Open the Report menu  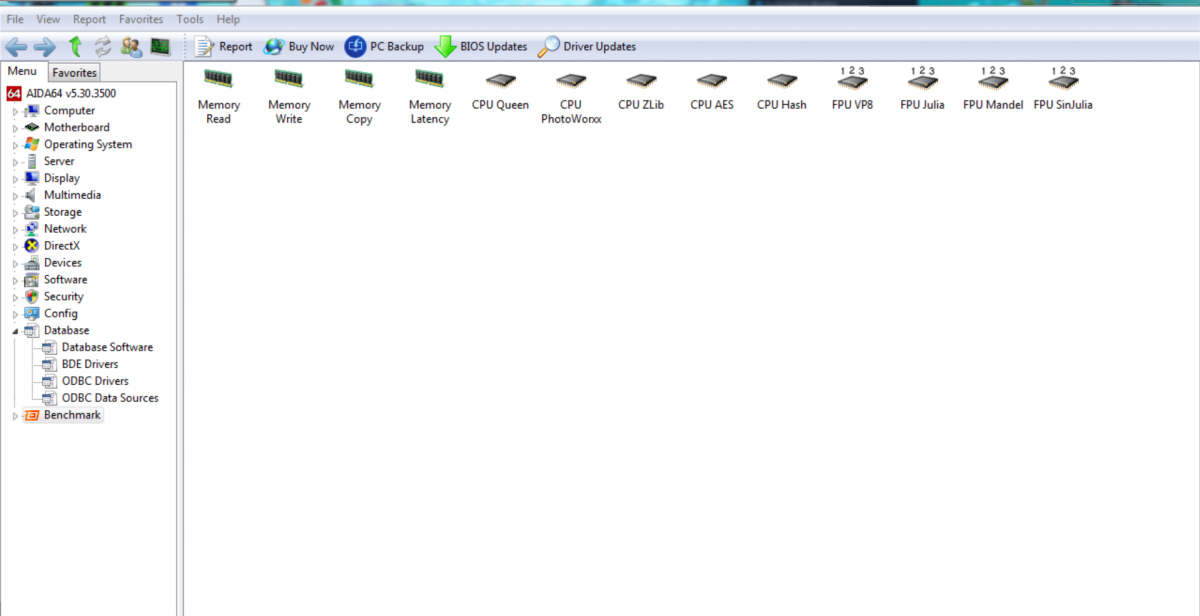pyautogui.click(x=89, y=19)
